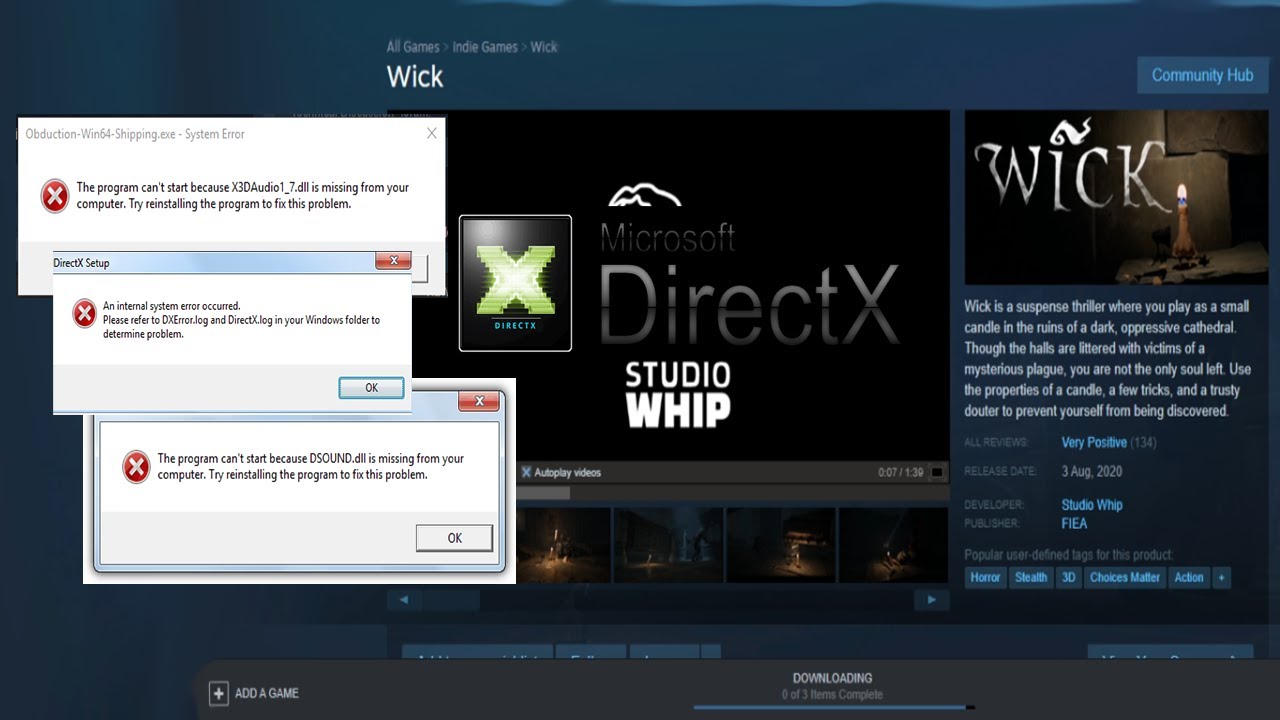The image size is (1280, 720).
Task: Click the Wick page title
Action: pyautogui.click(x=415, y=76)
